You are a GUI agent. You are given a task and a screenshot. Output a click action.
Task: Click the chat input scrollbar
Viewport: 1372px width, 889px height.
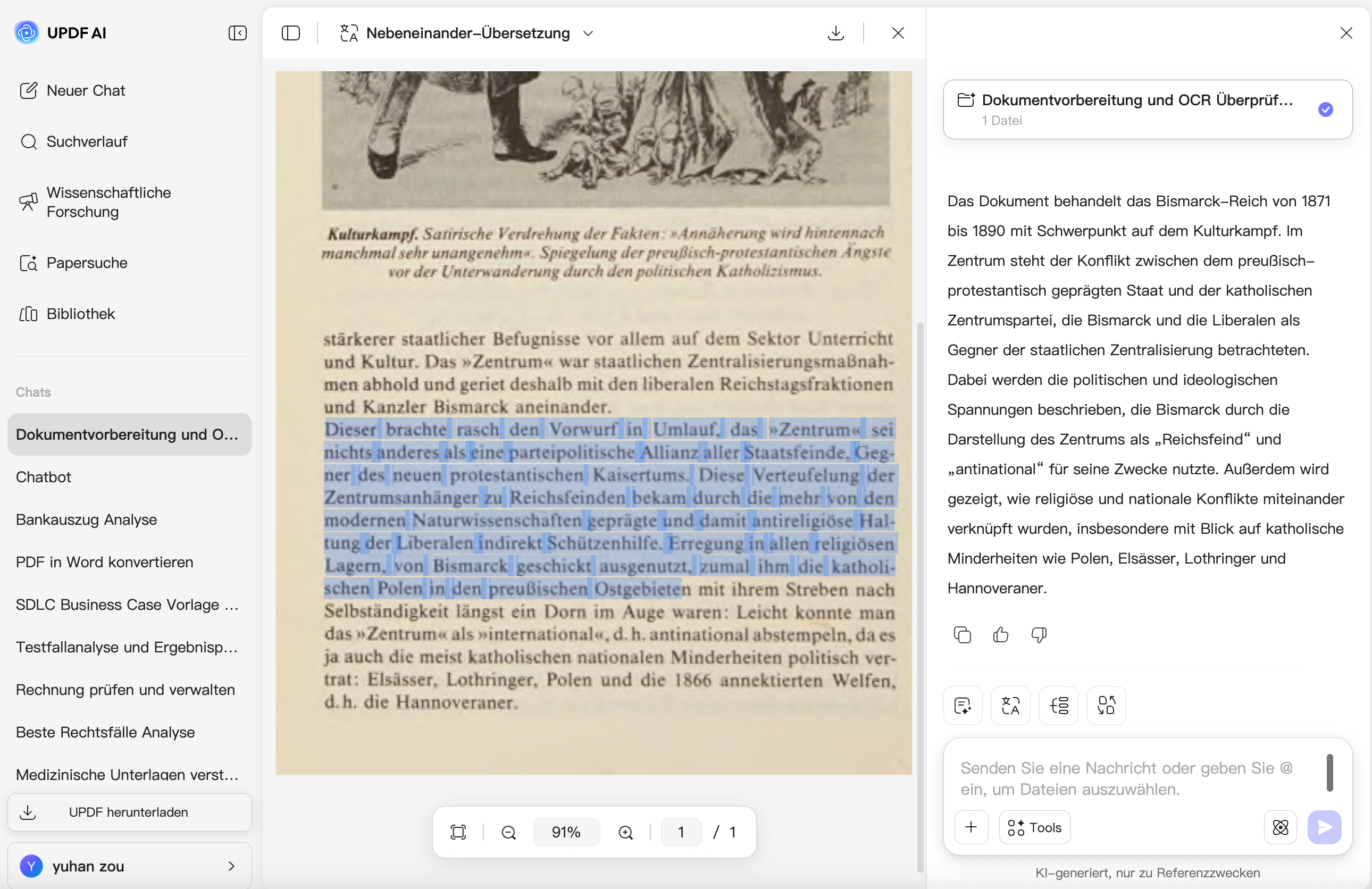(1330, 773)
